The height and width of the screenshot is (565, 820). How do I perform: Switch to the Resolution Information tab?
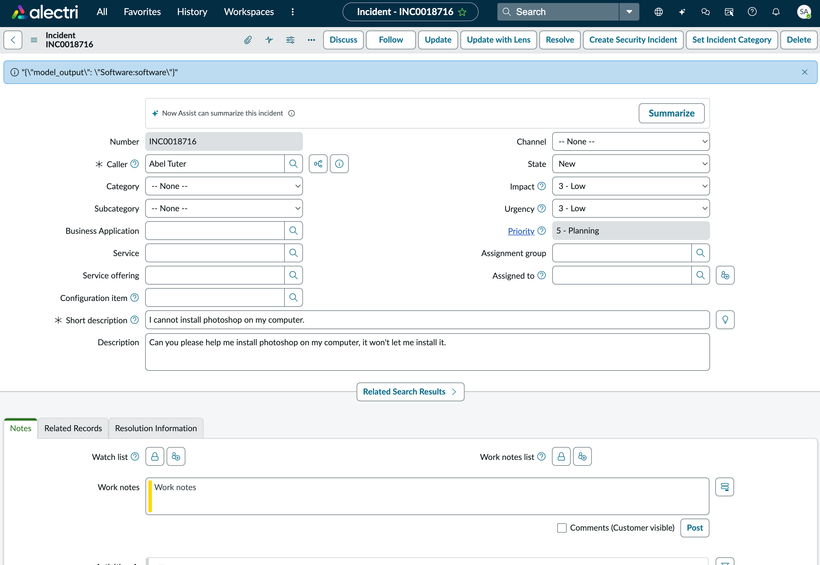156,428
